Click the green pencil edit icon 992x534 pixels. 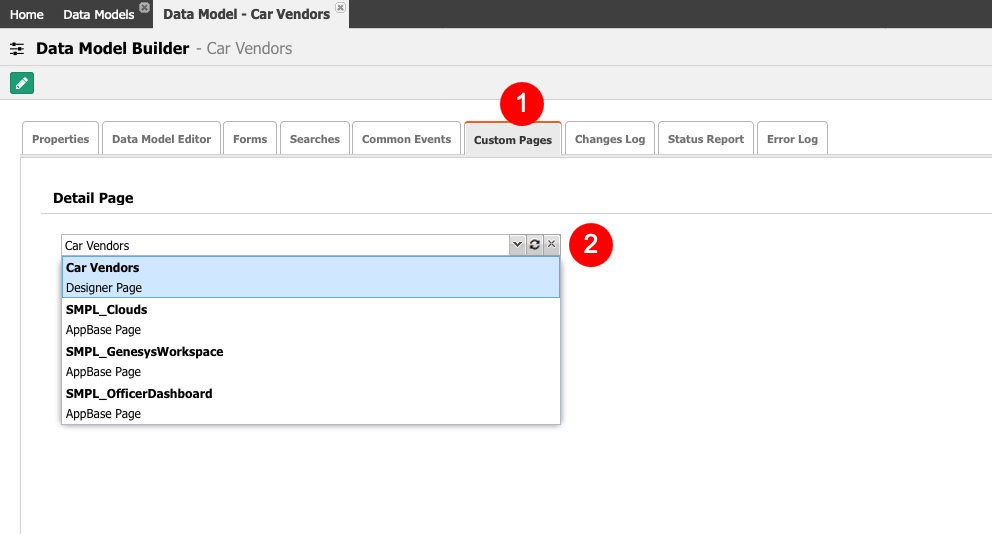(22, 83)
